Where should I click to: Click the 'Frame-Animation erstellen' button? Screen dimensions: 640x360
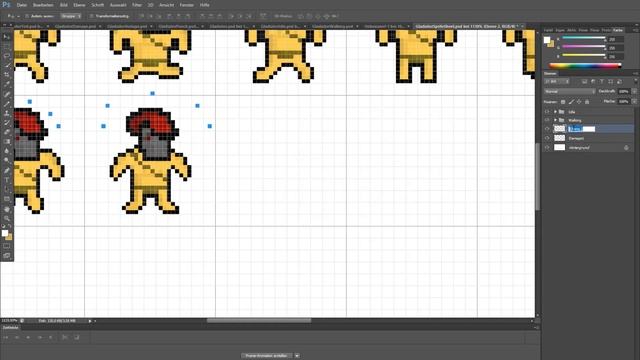coord(267,356)
